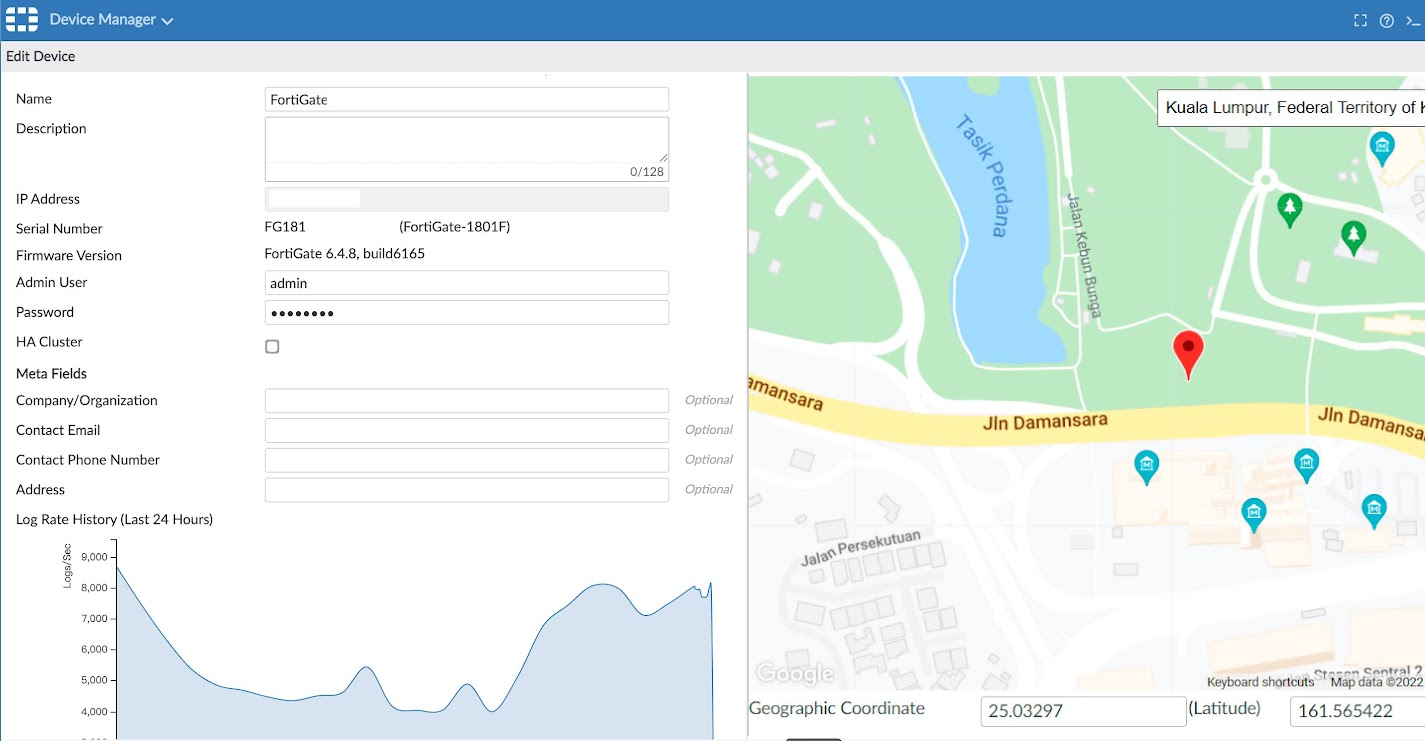Click the Address meta field input
The width and height of the screenshot is (1425, 741).
pos(467,490)
